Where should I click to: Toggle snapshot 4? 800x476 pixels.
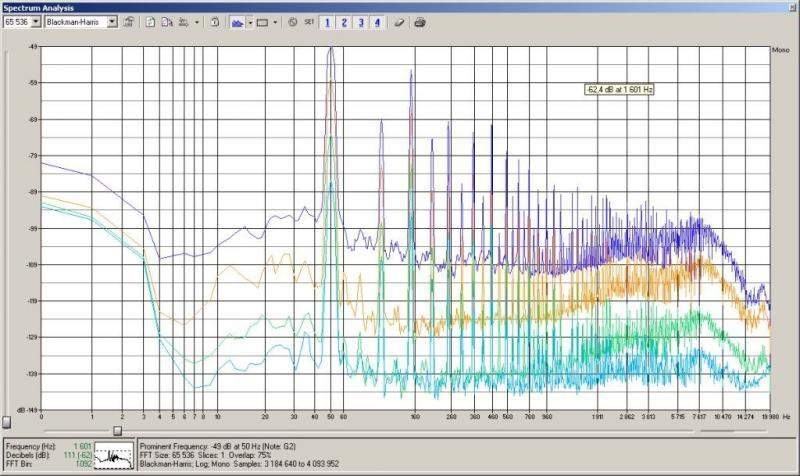click(x=378, y=22)
